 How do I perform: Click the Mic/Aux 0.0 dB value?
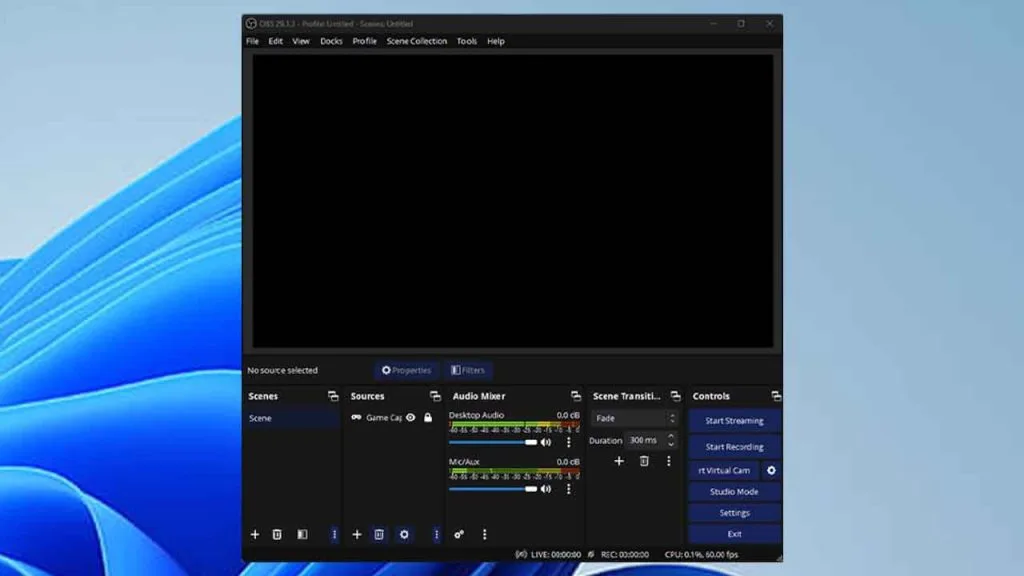tap(568, 461)
